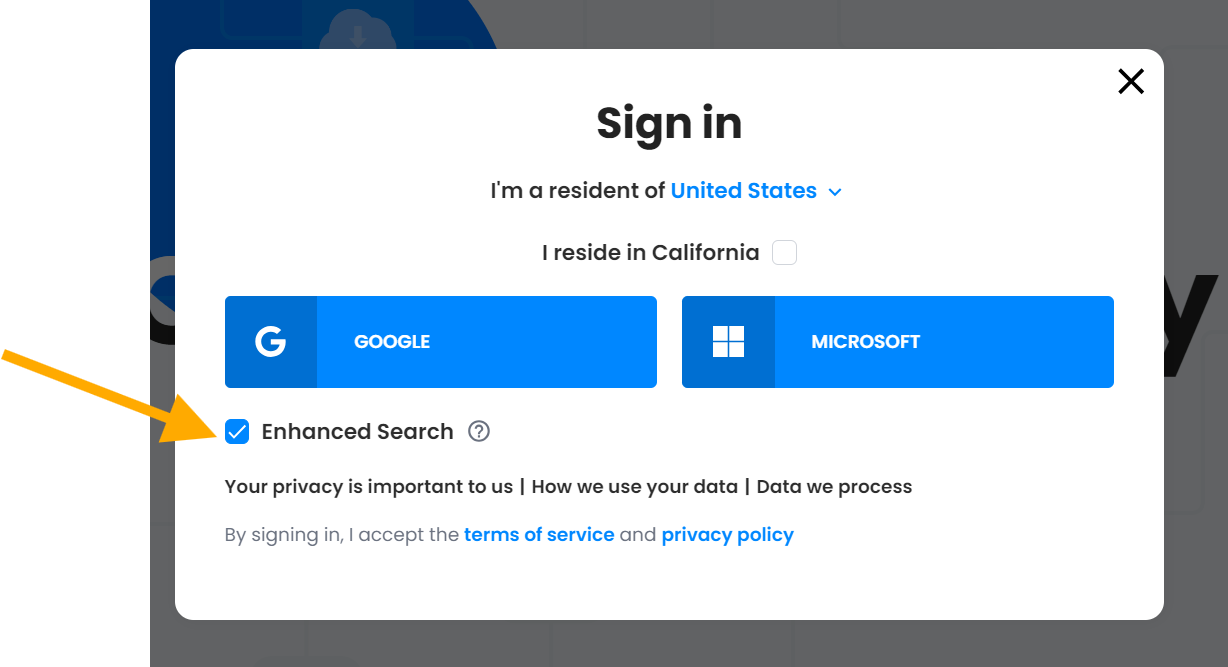Open 'Your privacy is important to us'
This screenshot has width=1228, height=667.
(x=368, y=487)
